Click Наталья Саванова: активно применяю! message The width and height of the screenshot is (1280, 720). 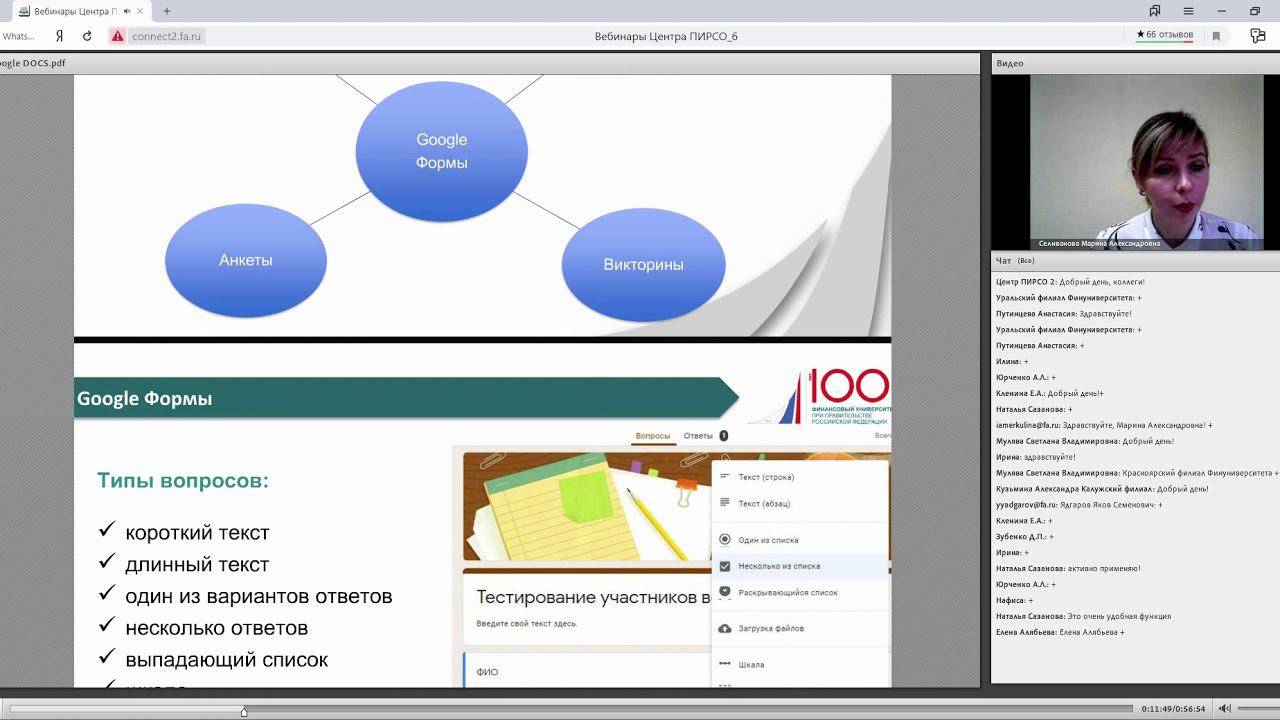[1068, 569]
